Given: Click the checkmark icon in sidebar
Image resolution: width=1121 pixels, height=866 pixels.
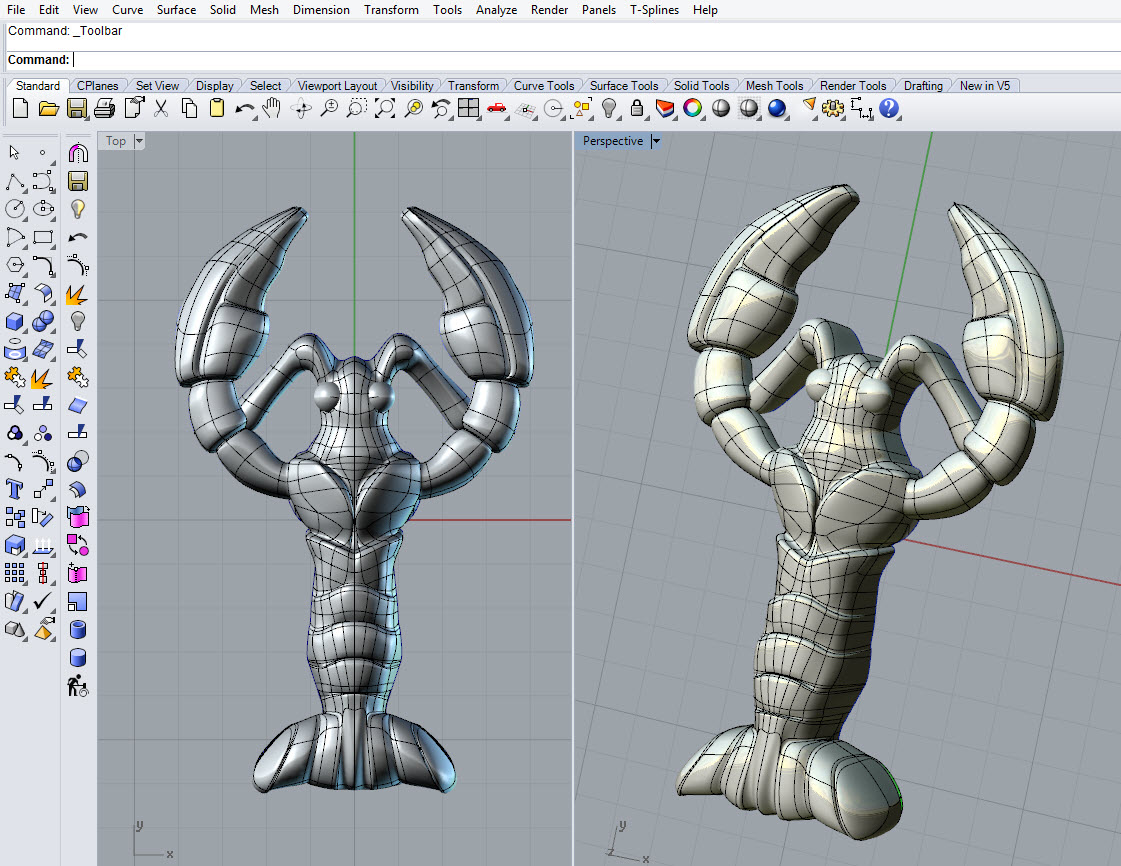Looking at the screenshot, I should click(x=43, y=601).
